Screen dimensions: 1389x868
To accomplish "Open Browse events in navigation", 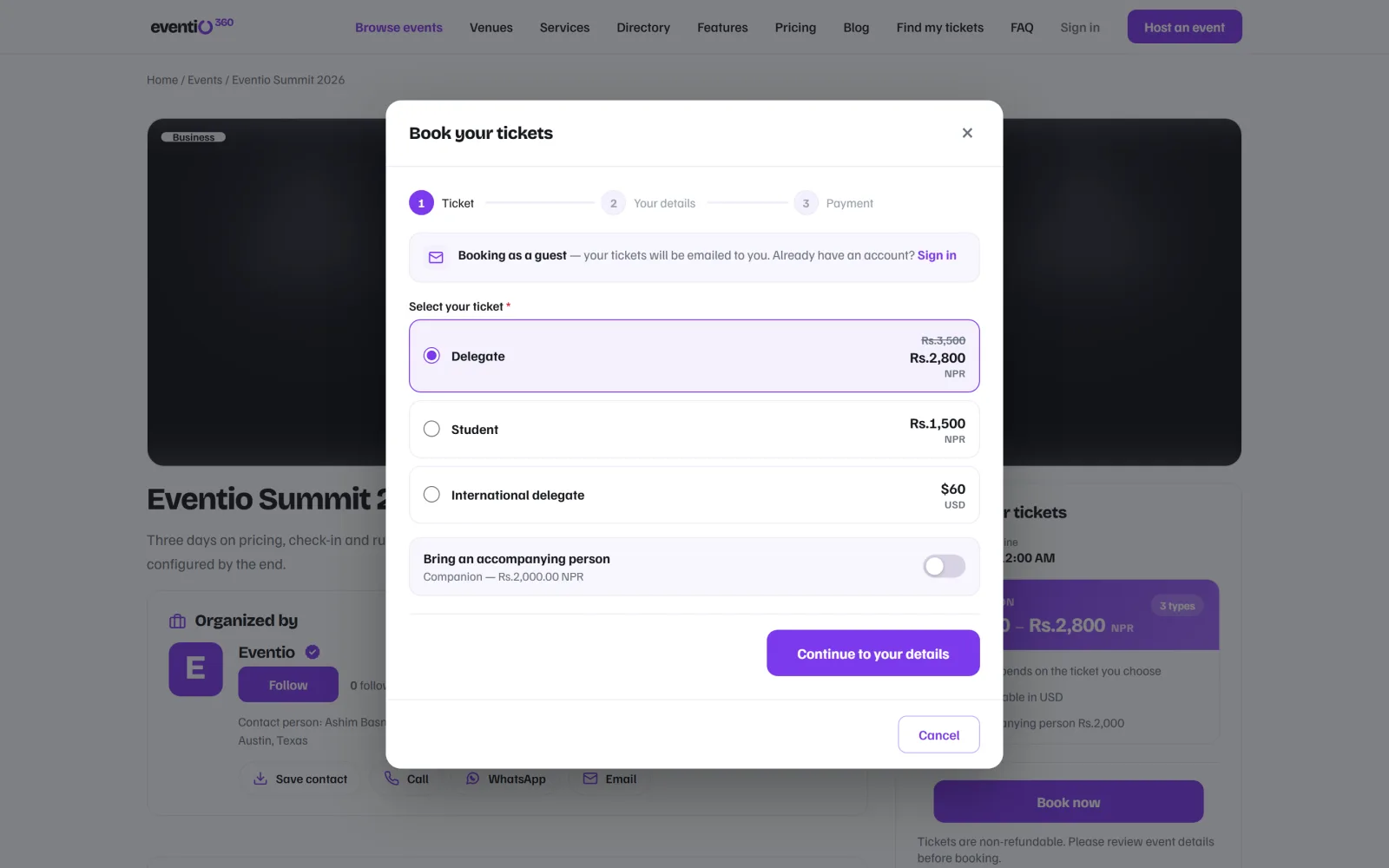I will click(x=398, y=28).
